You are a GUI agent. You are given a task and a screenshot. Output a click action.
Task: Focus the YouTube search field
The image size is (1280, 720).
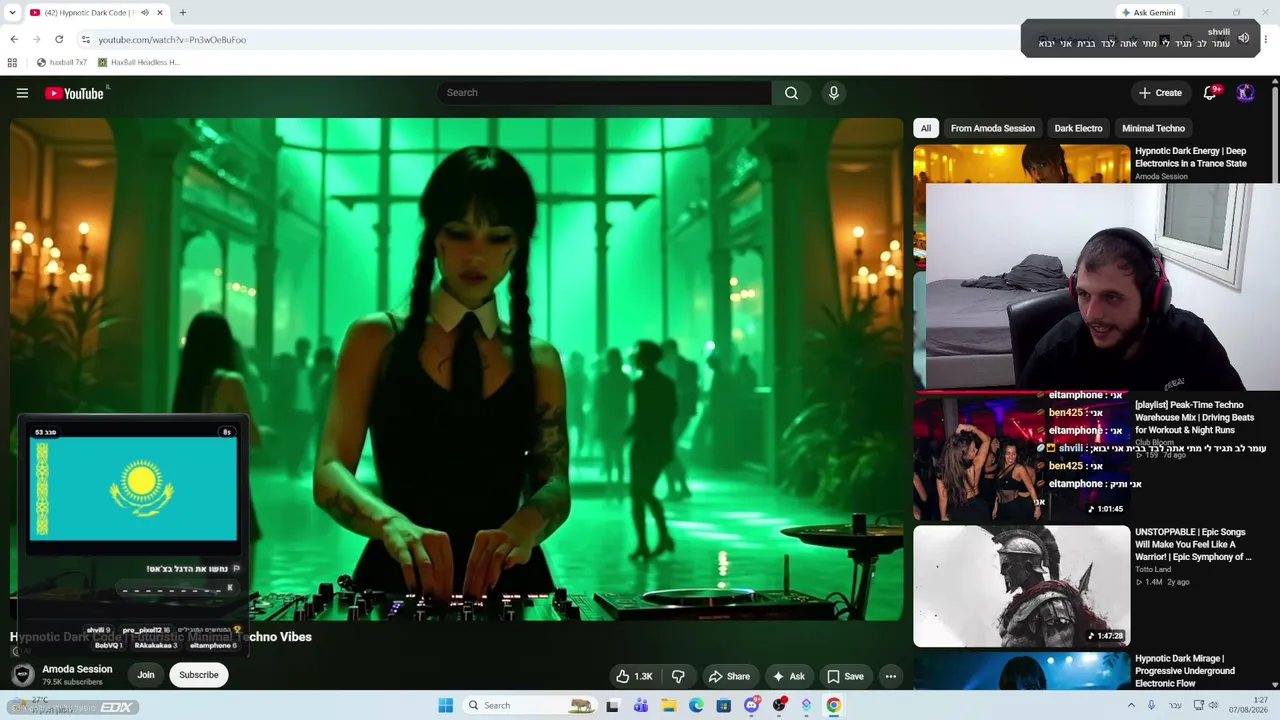(604, 93)
